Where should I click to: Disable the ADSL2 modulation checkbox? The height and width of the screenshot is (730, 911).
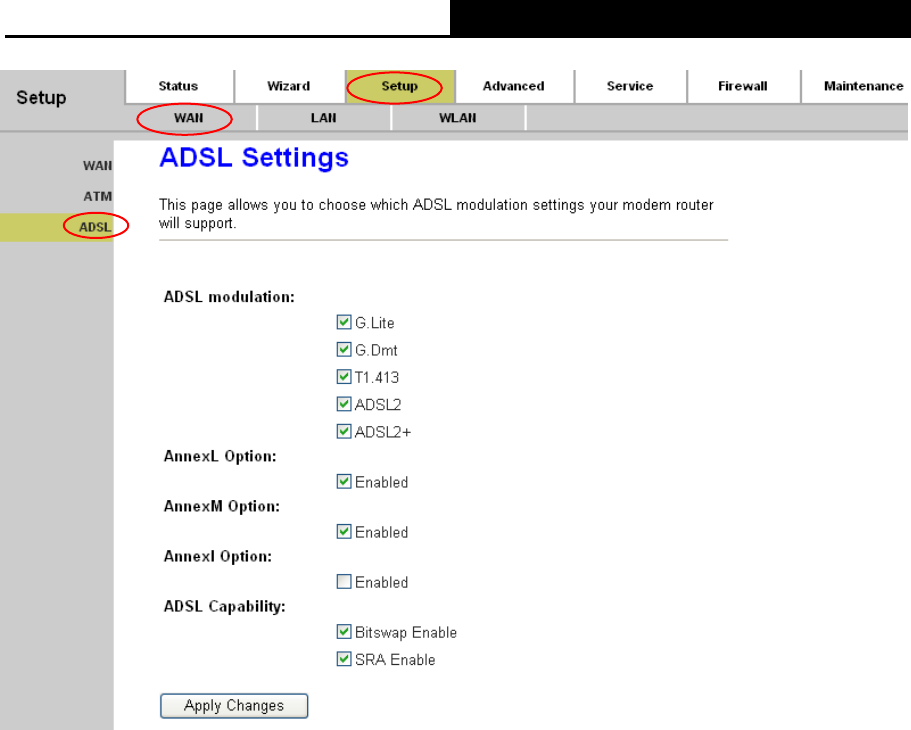point(344,404)
